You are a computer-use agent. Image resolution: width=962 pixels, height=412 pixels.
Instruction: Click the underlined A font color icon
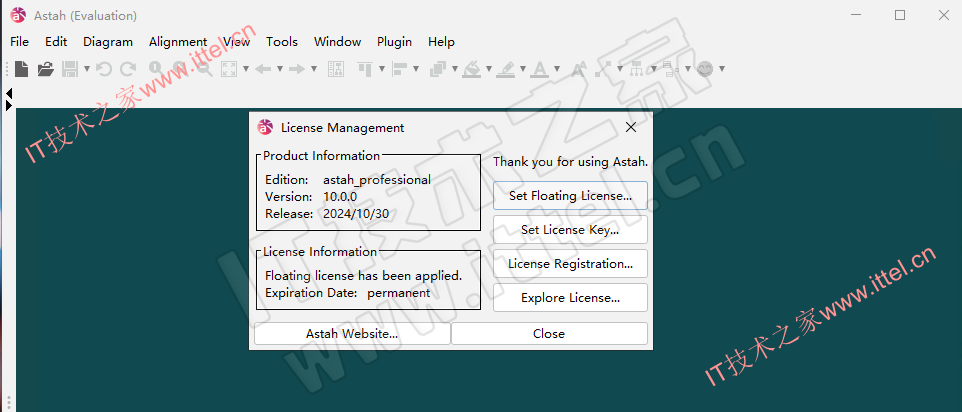pyautogui.click(x=539, y=69)
